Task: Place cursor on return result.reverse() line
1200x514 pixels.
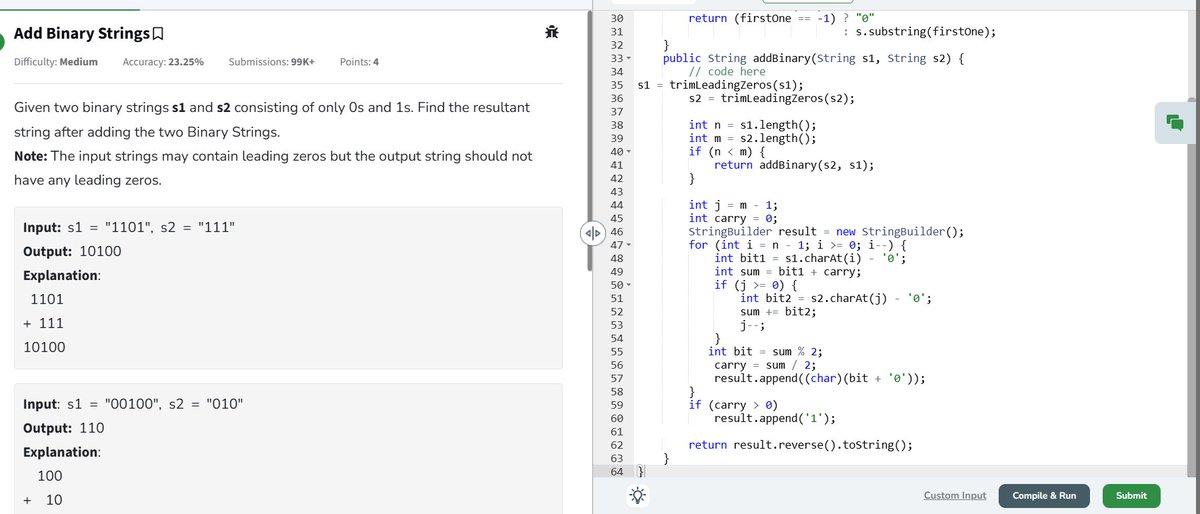Action: pyautogui.click(x=800, y=445)
